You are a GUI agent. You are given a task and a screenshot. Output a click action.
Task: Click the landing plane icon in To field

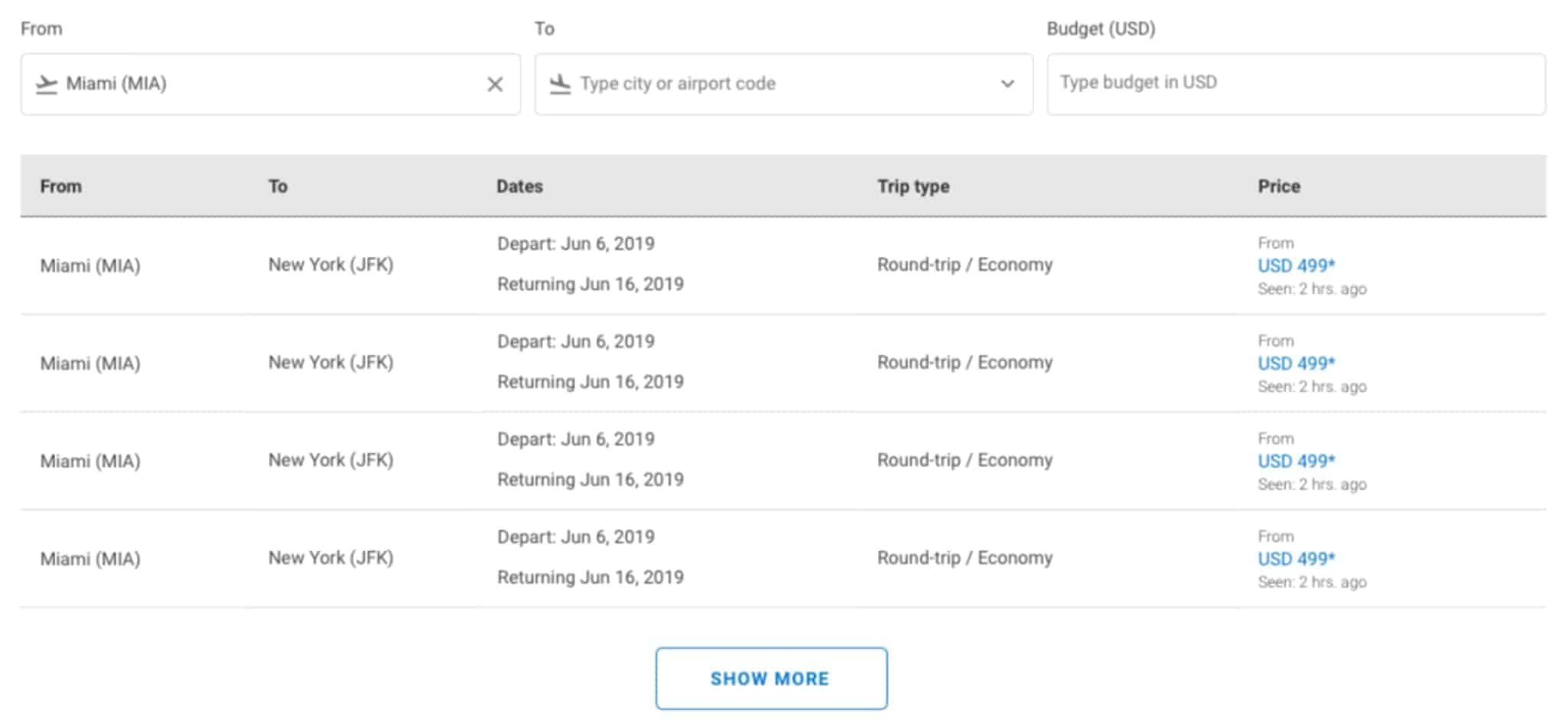coord(560,84)
